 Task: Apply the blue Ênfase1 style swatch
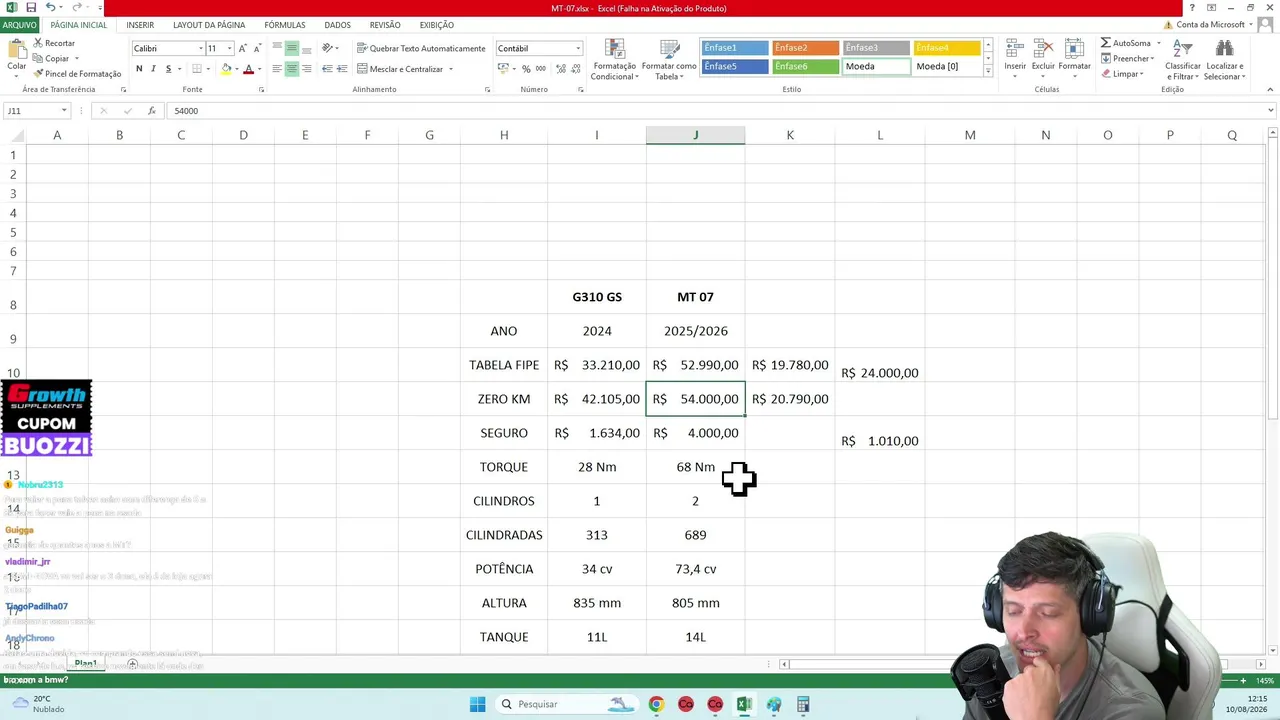[735, 48]
